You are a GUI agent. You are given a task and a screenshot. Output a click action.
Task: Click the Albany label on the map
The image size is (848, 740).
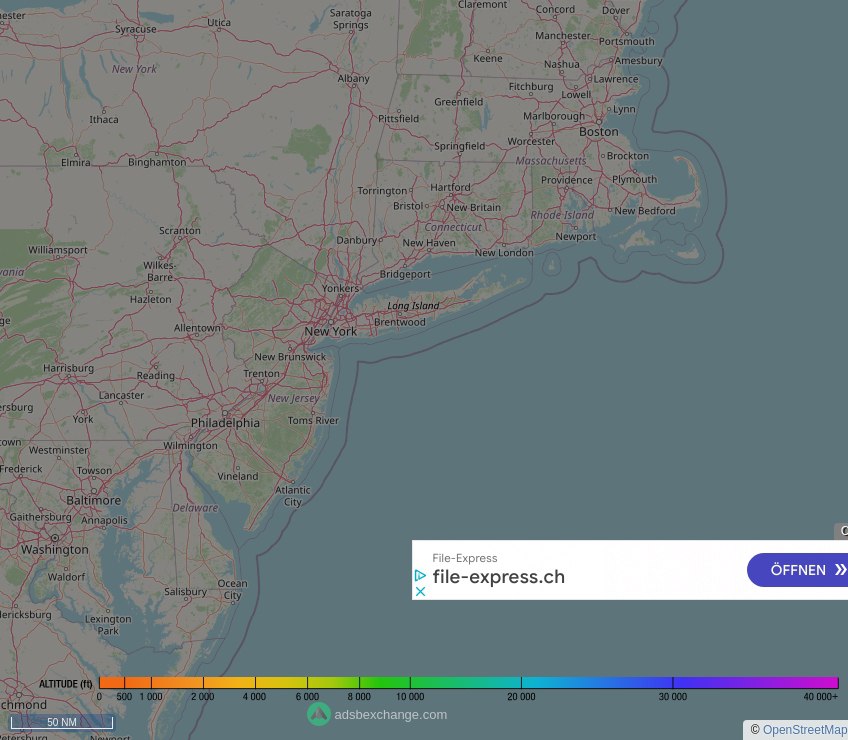pos(354,78)
